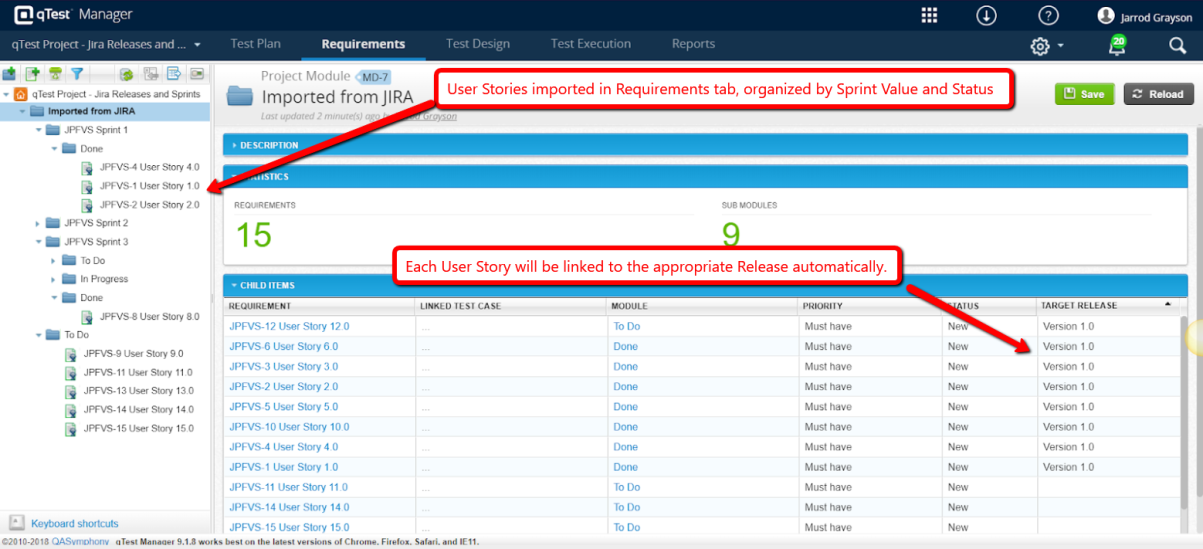The width and height of the screenshot is (1203, 549).
Task: Open the Keyboard shortcuts link
Action: pos(74,523)
